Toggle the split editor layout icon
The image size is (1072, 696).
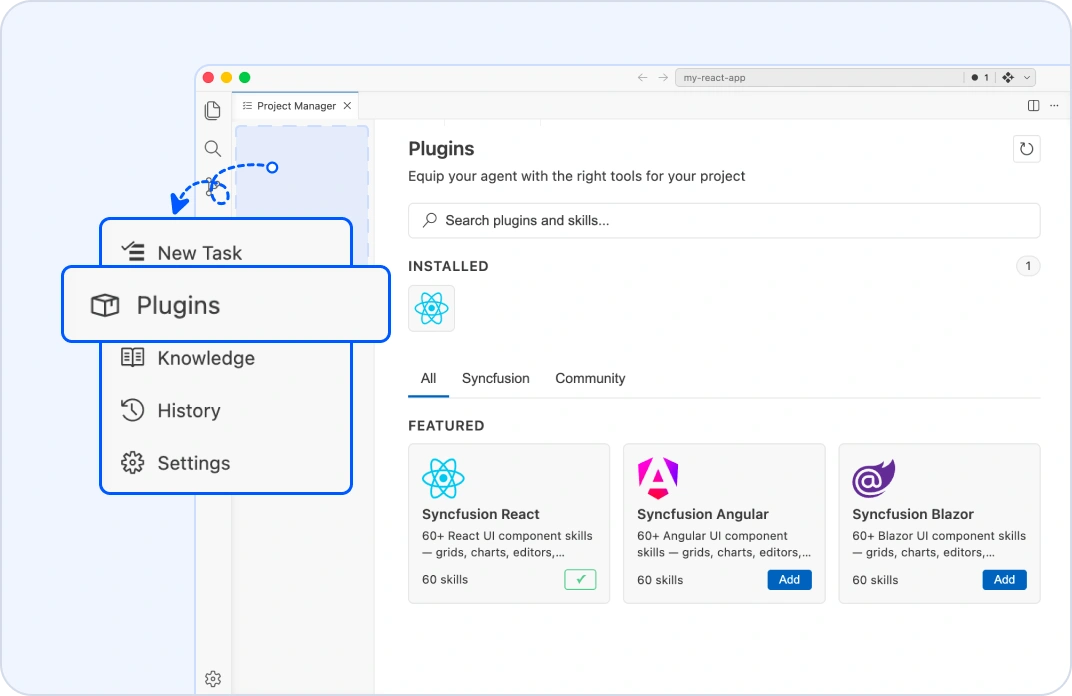tap(1034, 105)
